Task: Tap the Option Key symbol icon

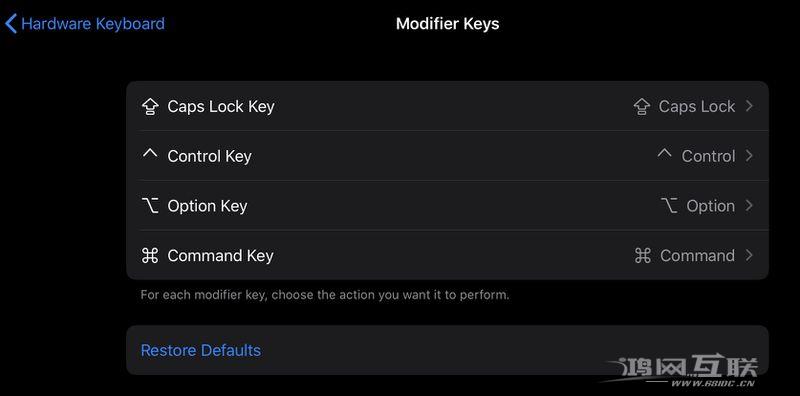Action: point(149,206)
